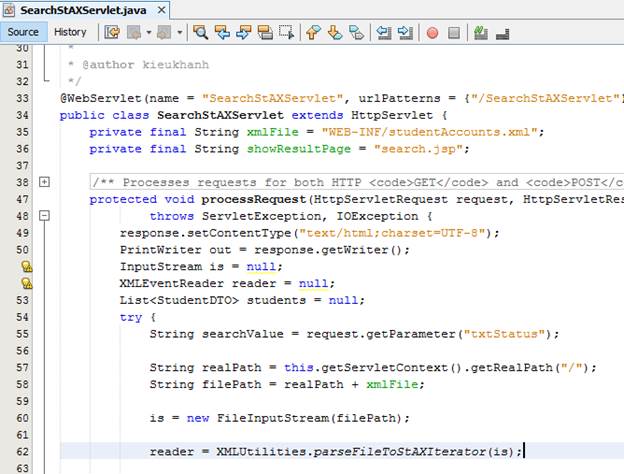Go to Next Bookmark icon
624x474 pixels.
tap(335, 32)
